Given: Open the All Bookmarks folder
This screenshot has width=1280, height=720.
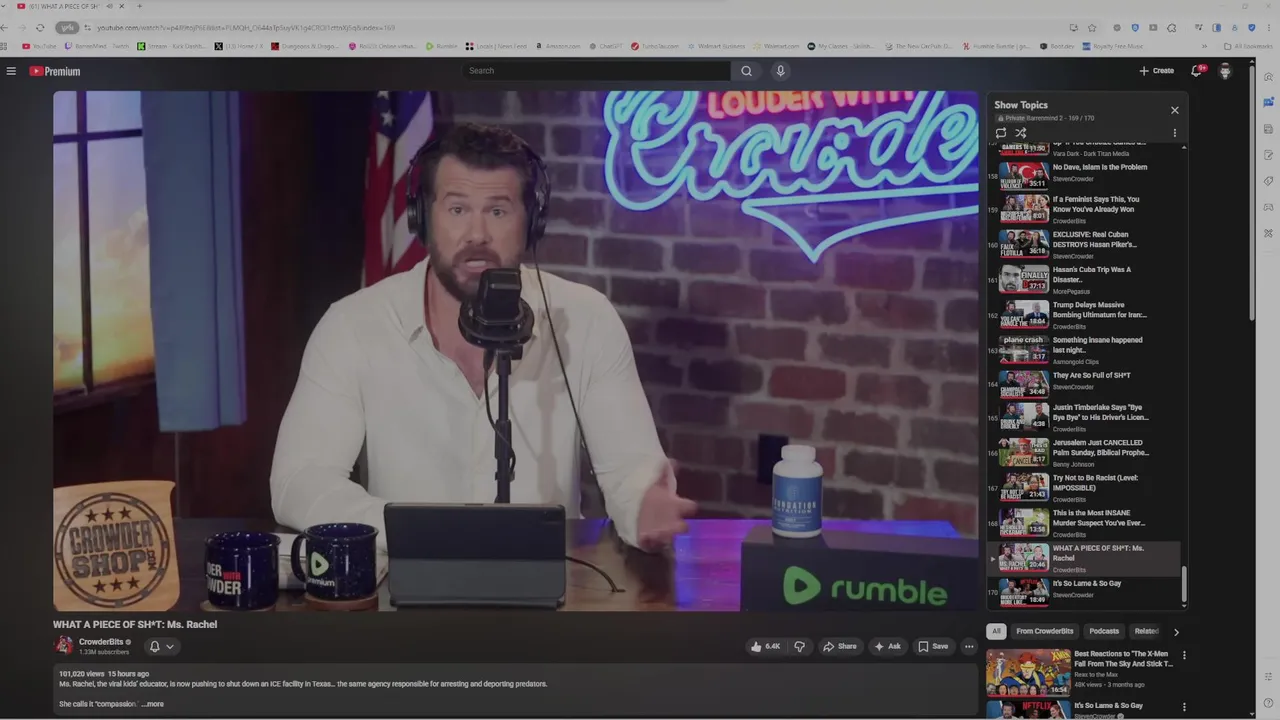Looking at the screenshot, I should 1248,46.
